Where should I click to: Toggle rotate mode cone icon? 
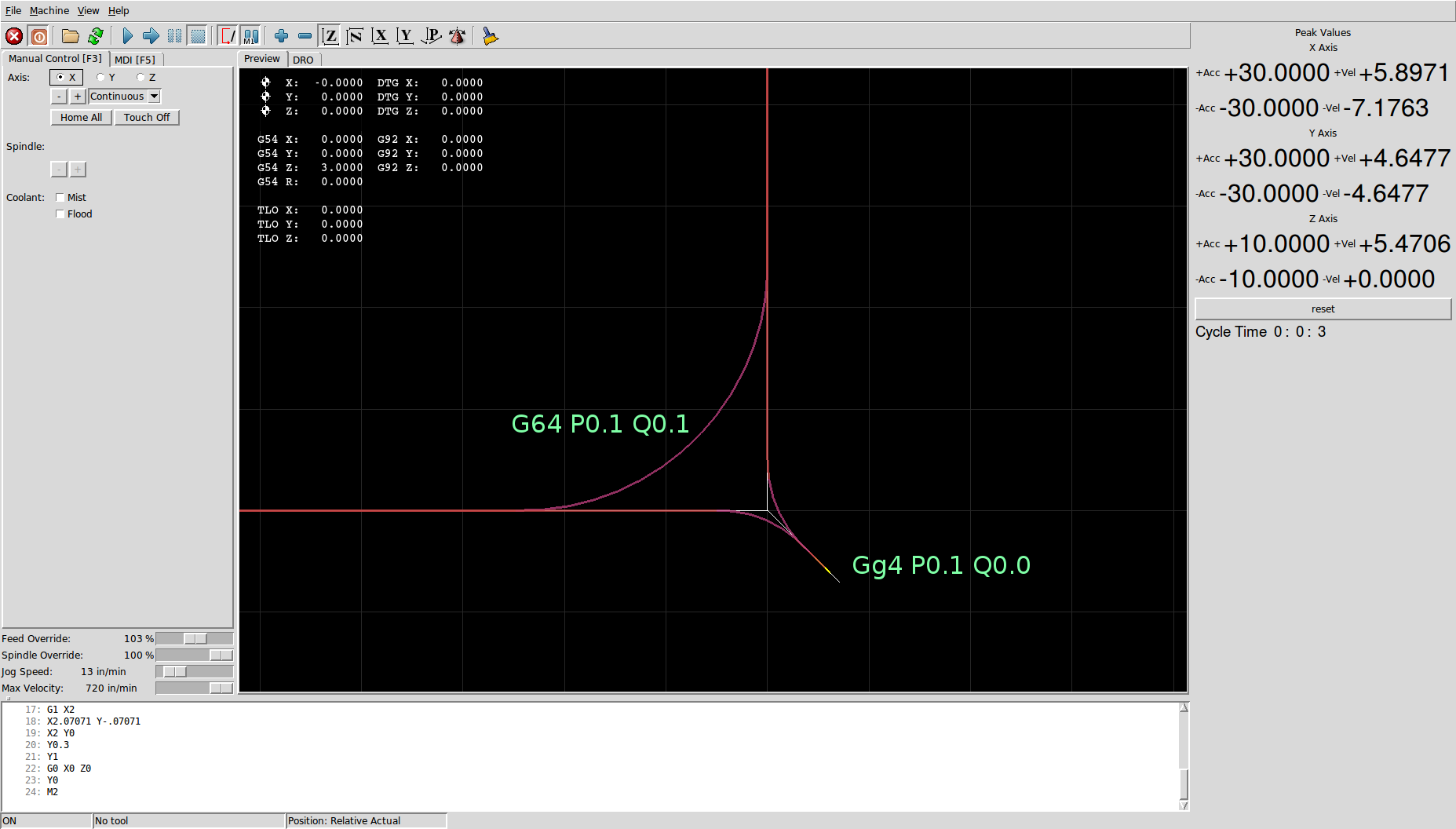coord(458,36)
